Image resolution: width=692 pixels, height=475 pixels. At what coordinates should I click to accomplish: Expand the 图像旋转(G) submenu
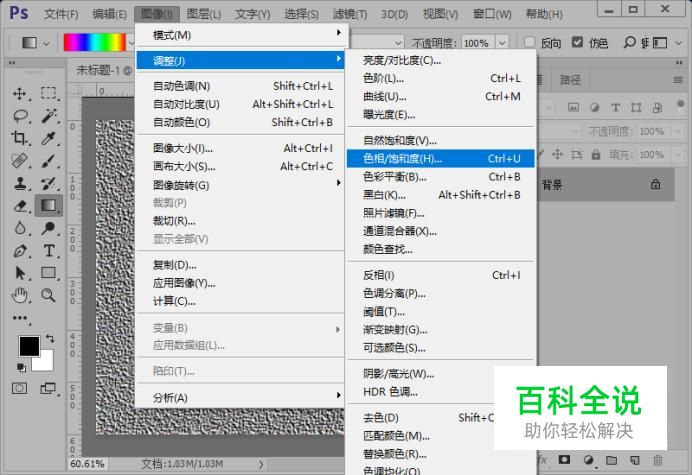tap(241, 185)
